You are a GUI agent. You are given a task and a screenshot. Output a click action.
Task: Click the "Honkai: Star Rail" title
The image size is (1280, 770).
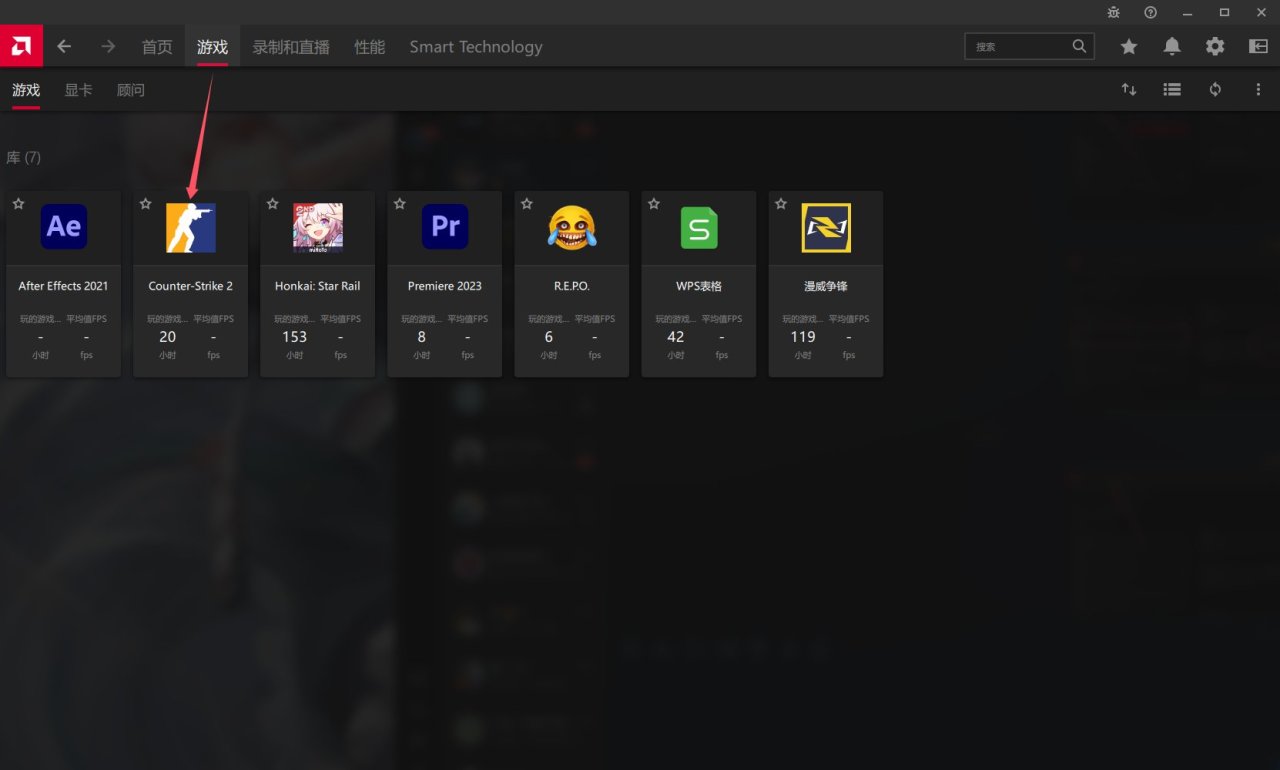[318, 286]
